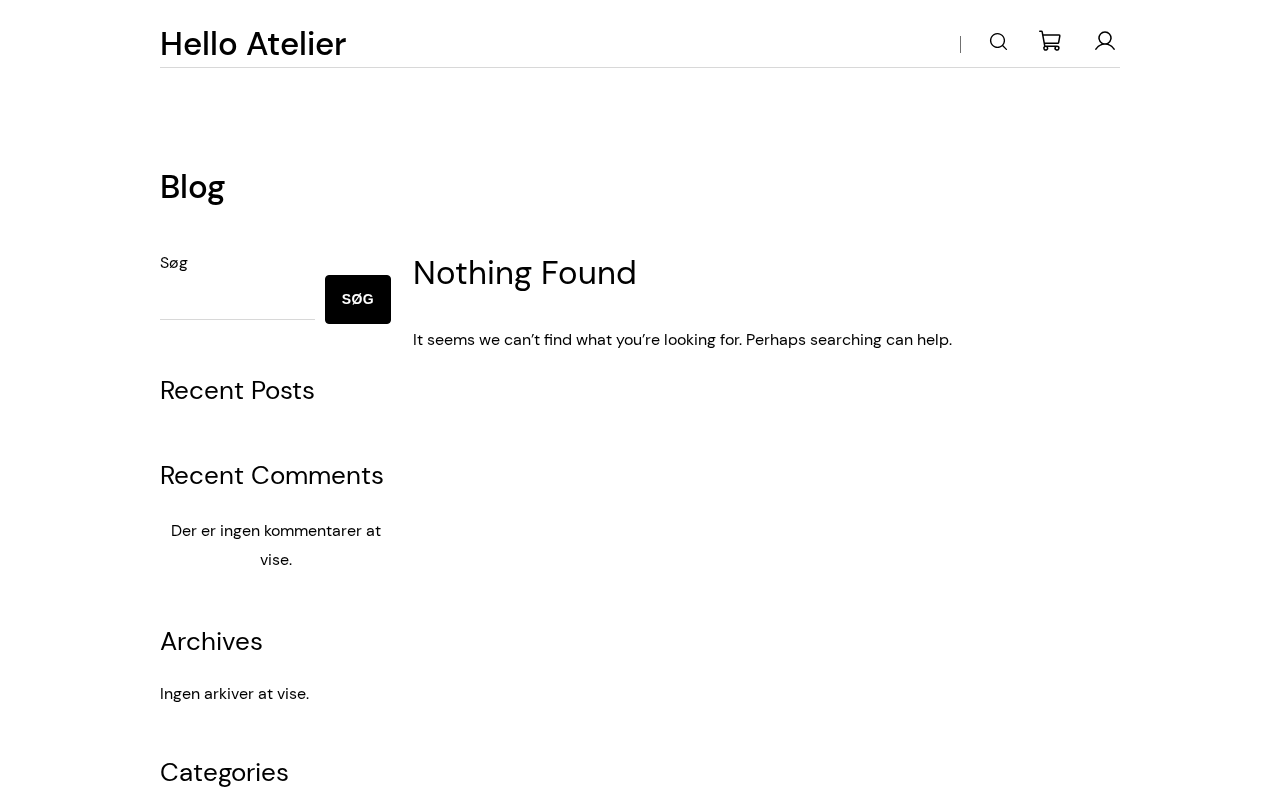This screenshot has width=1280, height=800.
Task: Go to the Hello Atelier homepage link
Action: [x=253, y=44]
